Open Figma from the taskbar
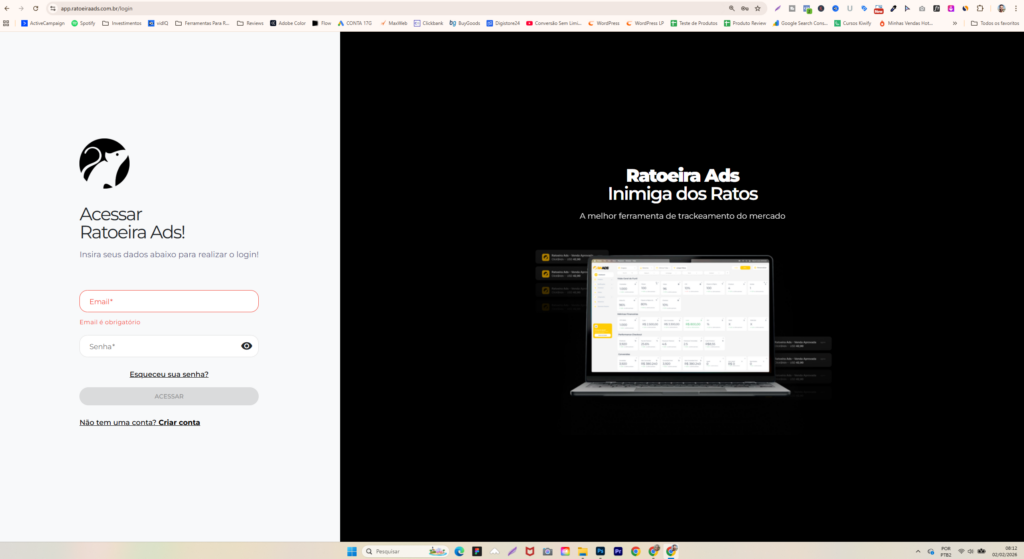 click(x=477, y=551)
